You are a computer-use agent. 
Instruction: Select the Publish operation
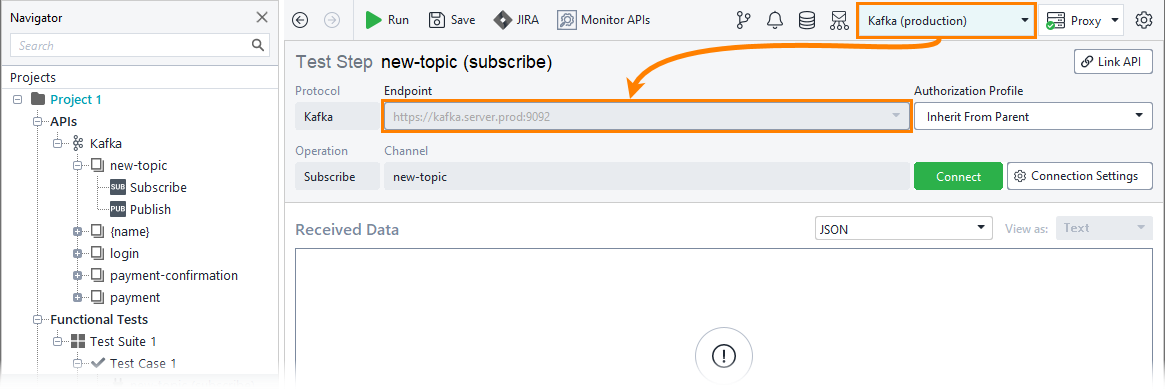pos(150,209)
